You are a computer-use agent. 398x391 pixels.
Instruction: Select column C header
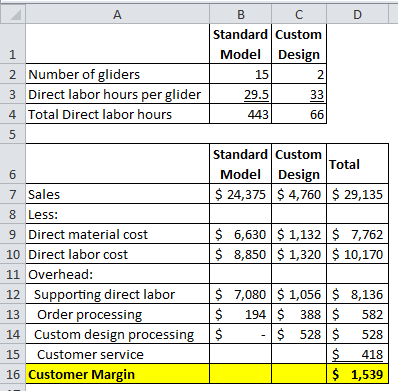tap(299, 14)
